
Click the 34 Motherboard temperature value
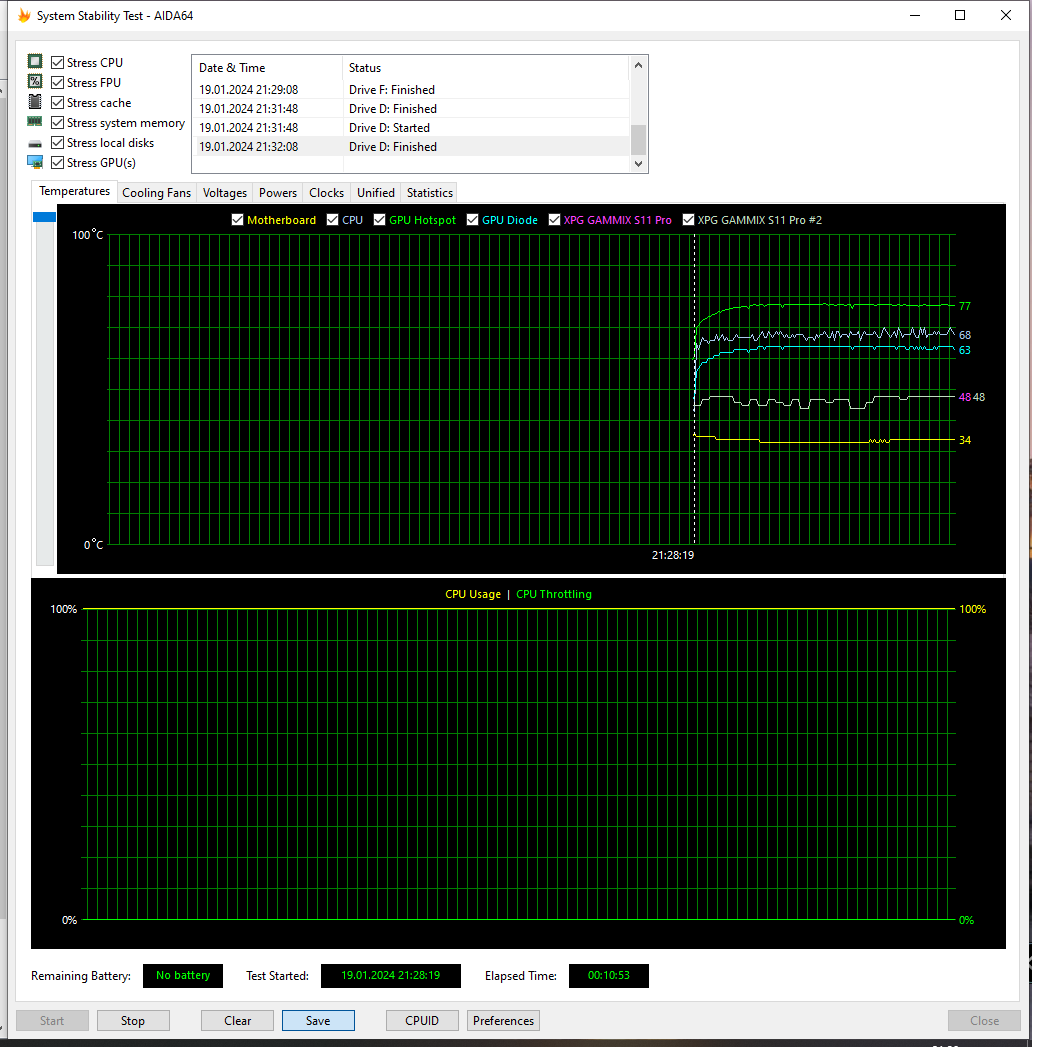point(965,440)
